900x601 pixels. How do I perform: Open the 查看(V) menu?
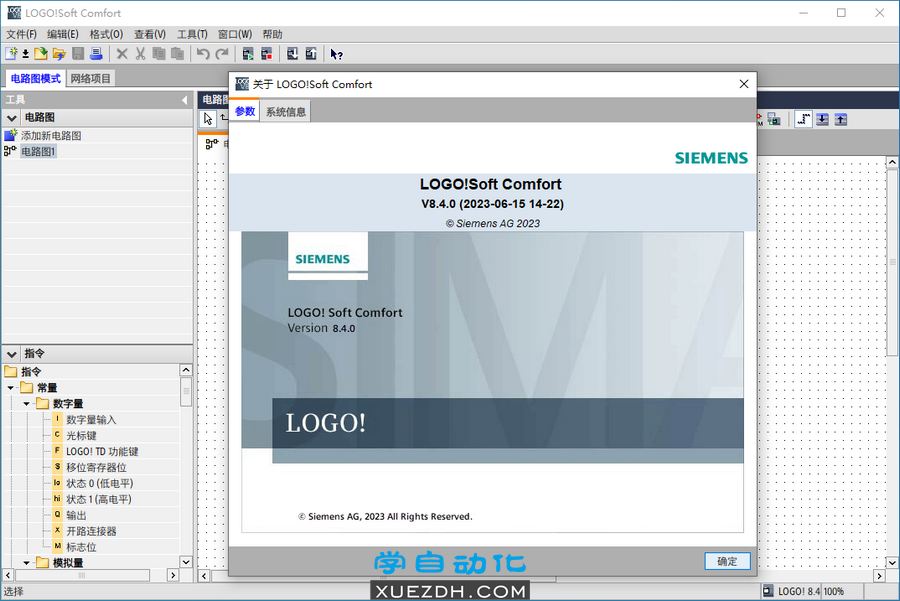coord(150,34)
